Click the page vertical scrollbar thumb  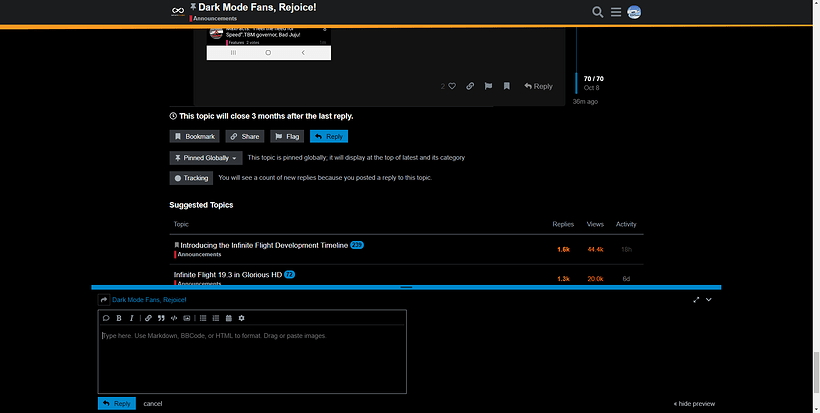point(816,372)
